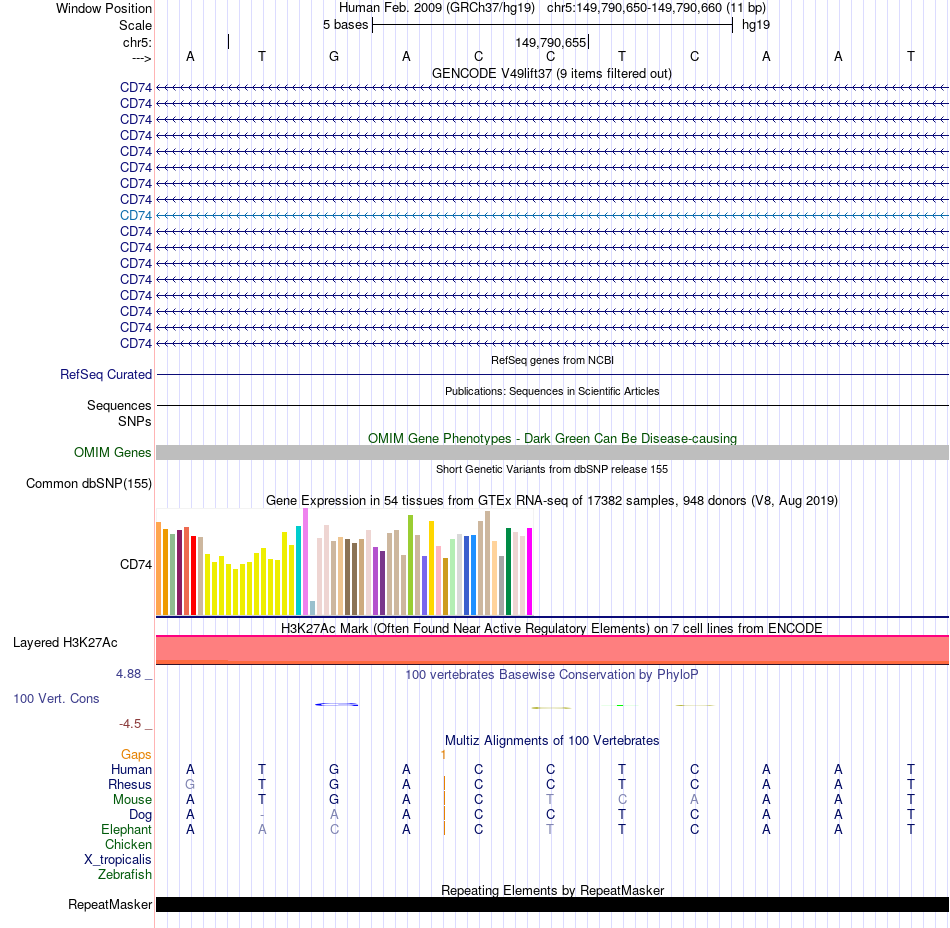Open 'Short Genetic Variants from dbSNP release 155'
The width and height of the screenshot is (950, 928).
pos(552,469)
